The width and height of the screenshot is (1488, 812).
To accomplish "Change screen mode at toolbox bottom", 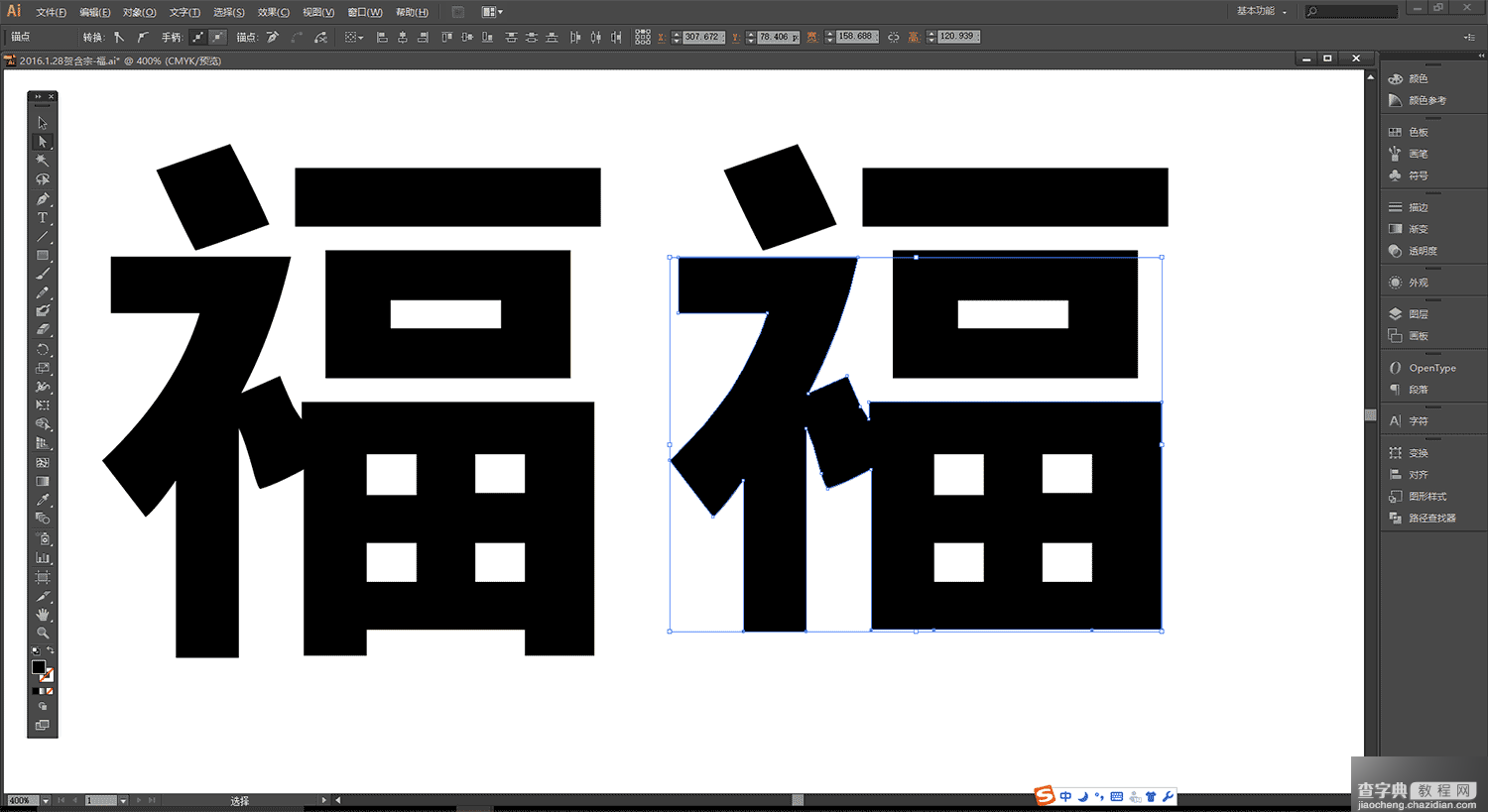I will click(x=43, y=725).
